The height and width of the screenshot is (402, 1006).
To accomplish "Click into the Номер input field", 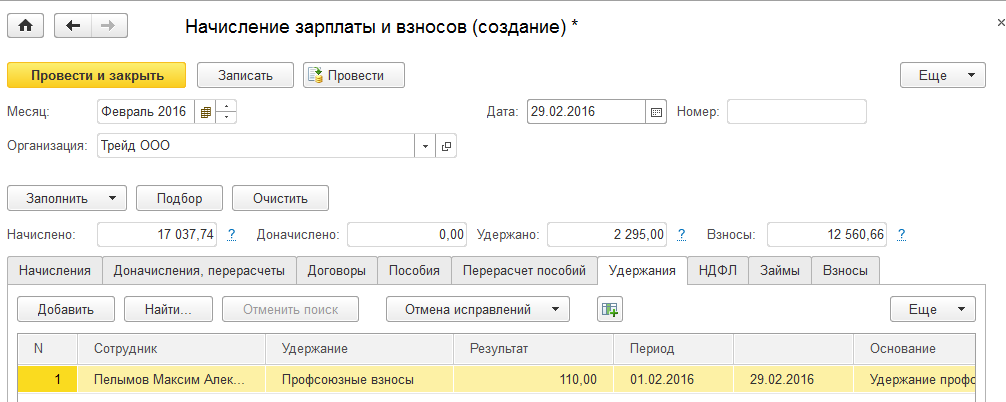I will tap(796, 112).
